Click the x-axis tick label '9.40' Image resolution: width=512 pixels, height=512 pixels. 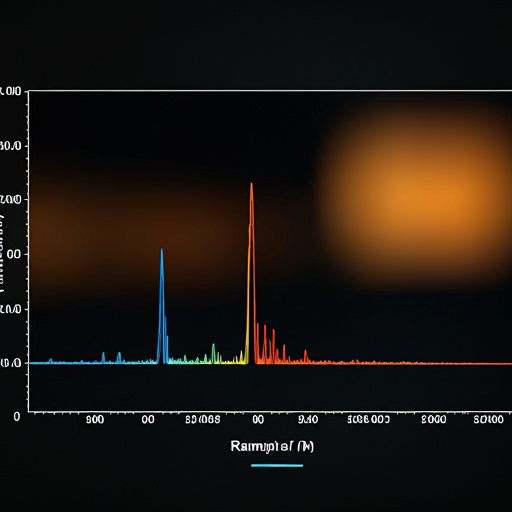click(308, 420)
